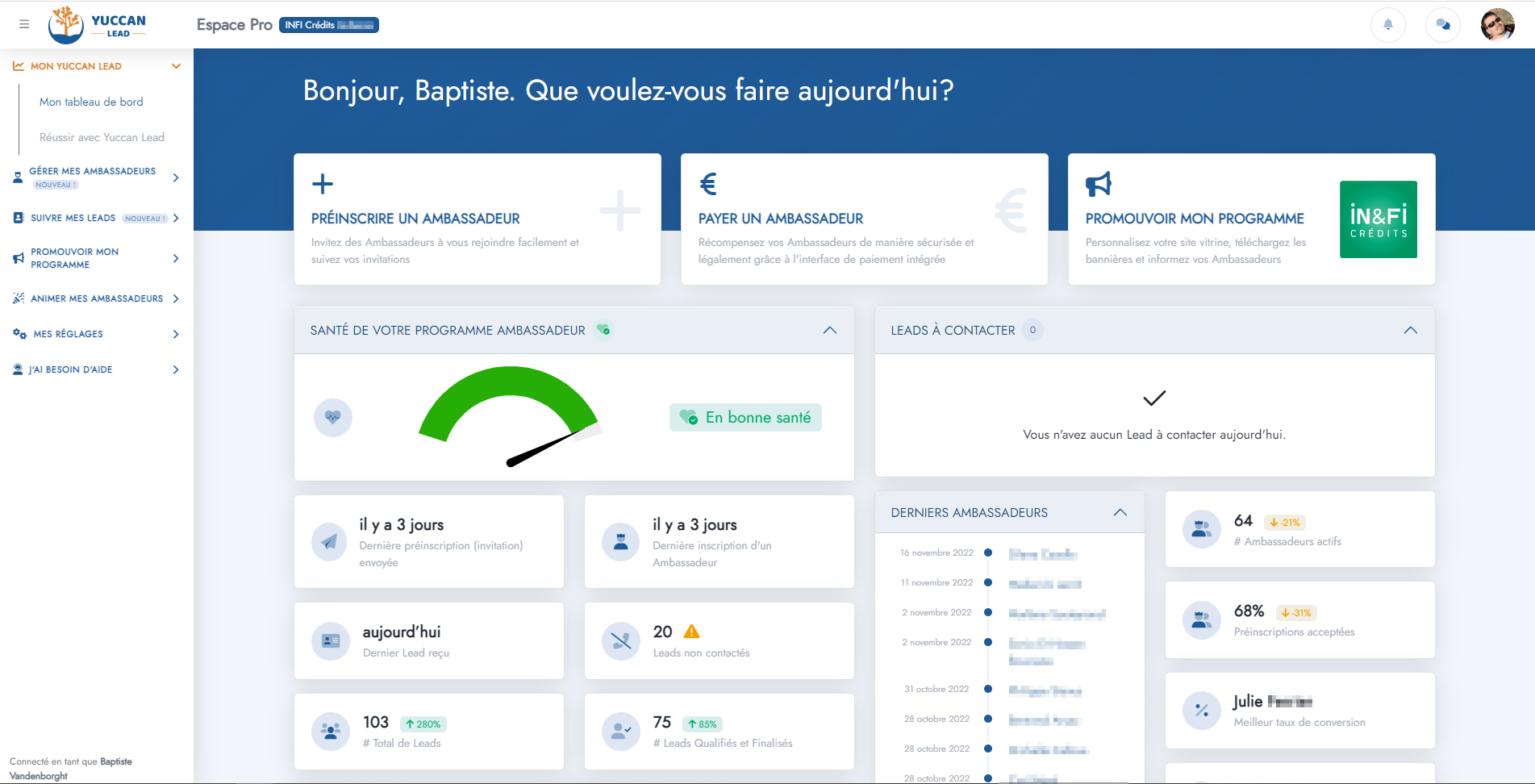Open notifications via the bell icon

(x=1388, y=25)
